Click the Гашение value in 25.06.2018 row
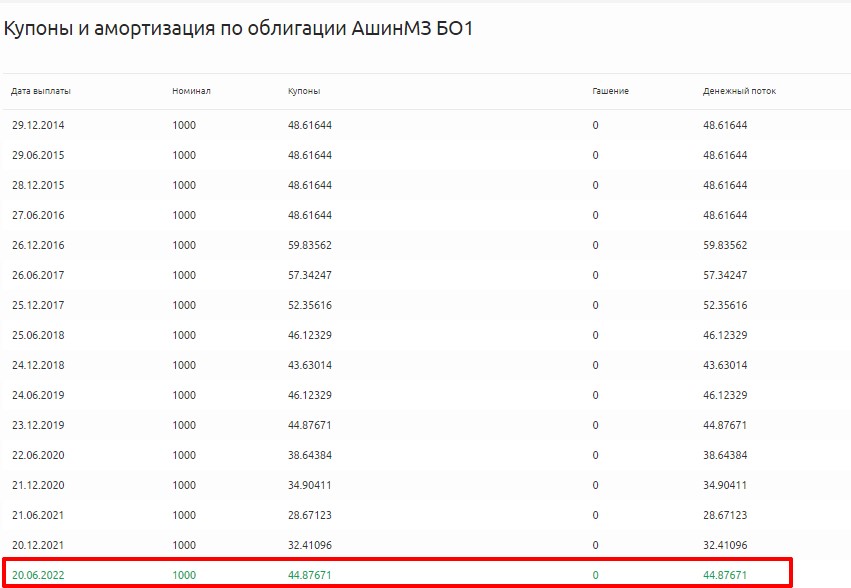The height and width of the screenshot is (588, 851). 595,335
